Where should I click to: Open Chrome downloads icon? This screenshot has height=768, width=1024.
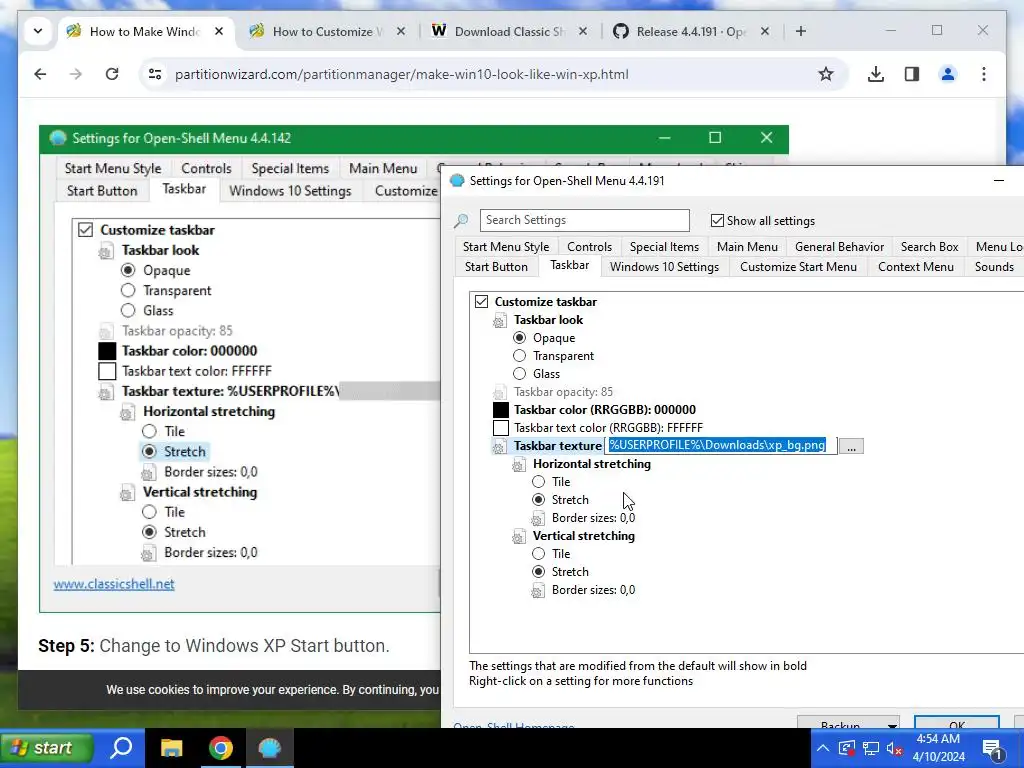(876, 74)
